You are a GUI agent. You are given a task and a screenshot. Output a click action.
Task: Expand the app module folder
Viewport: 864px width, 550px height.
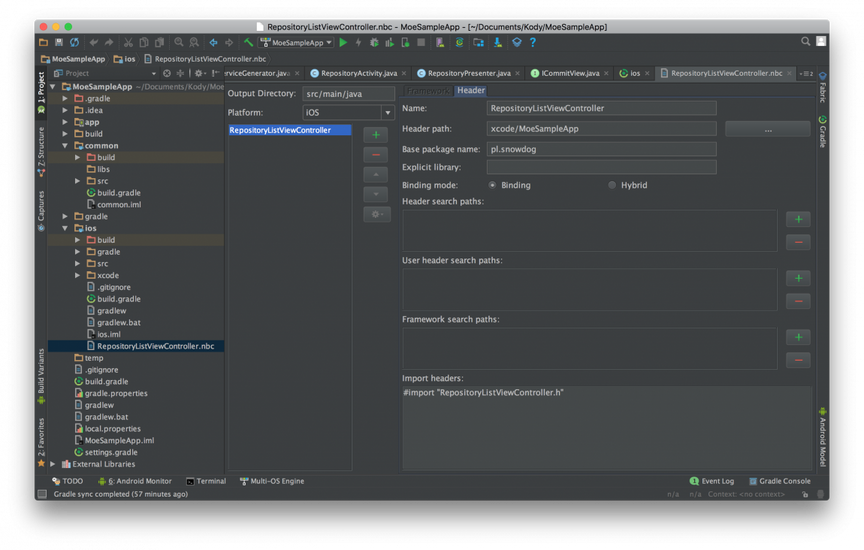point(65,122)
